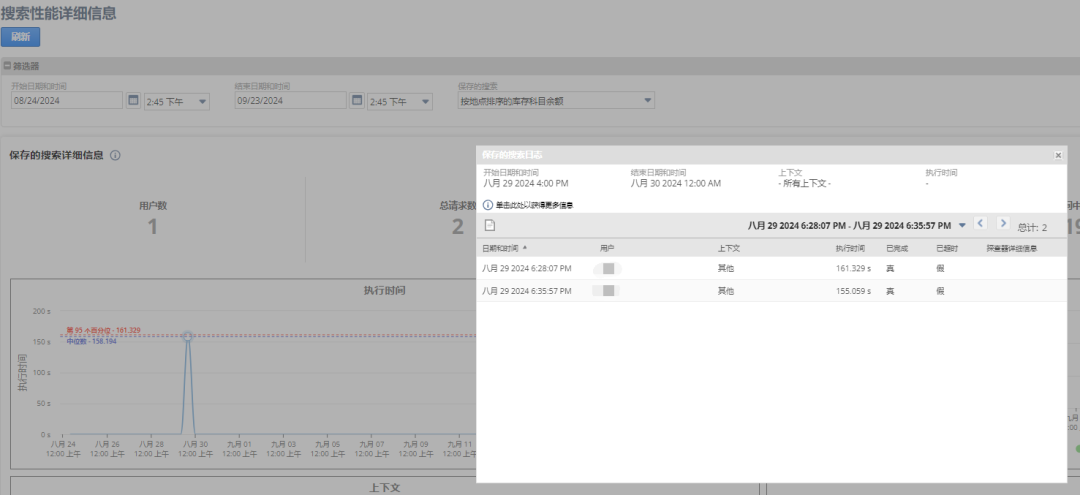This screenshot has width=1080, height=495.
Task: Click the 总请求数 value 2
Action: (458, 227)
